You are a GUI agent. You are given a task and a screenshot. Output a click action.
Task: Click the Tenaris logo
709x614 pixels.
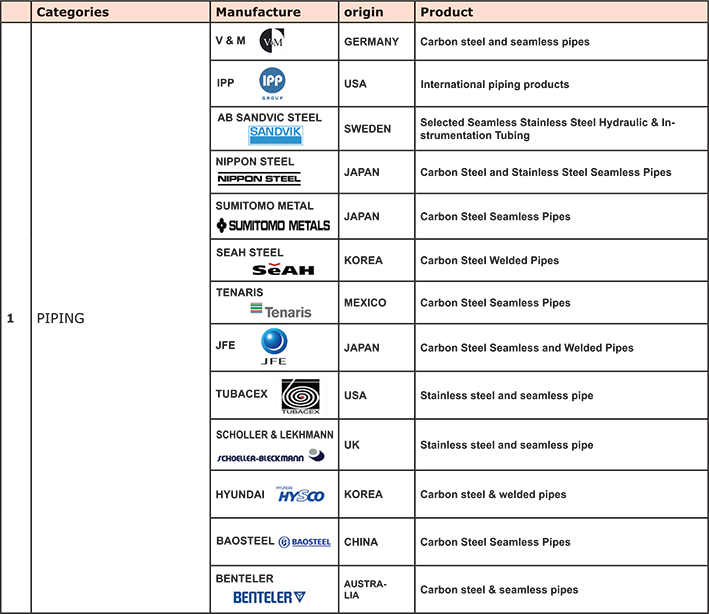point(281,311)
